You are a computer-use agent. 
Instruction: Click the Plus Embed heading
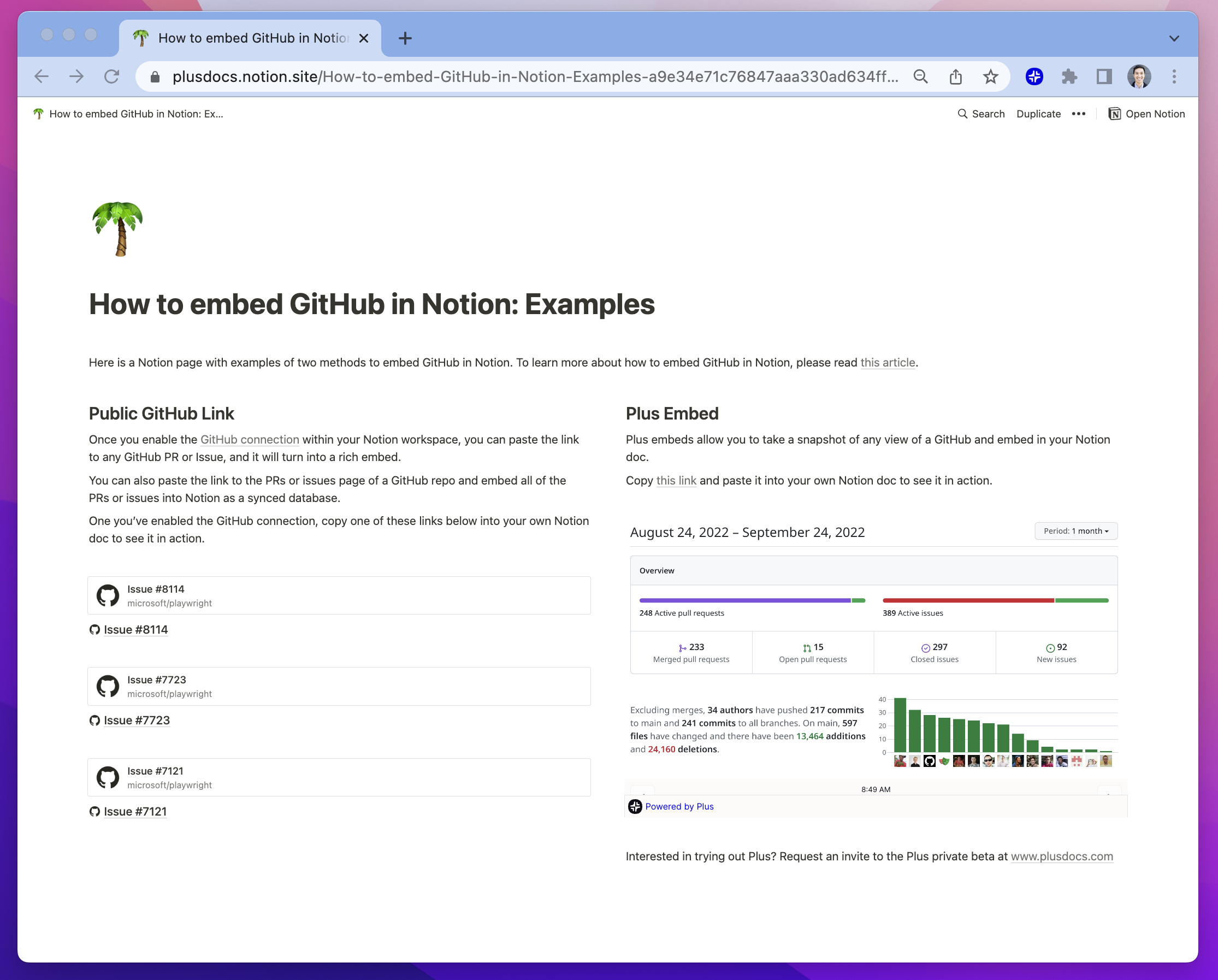click(x=672, y=413)
